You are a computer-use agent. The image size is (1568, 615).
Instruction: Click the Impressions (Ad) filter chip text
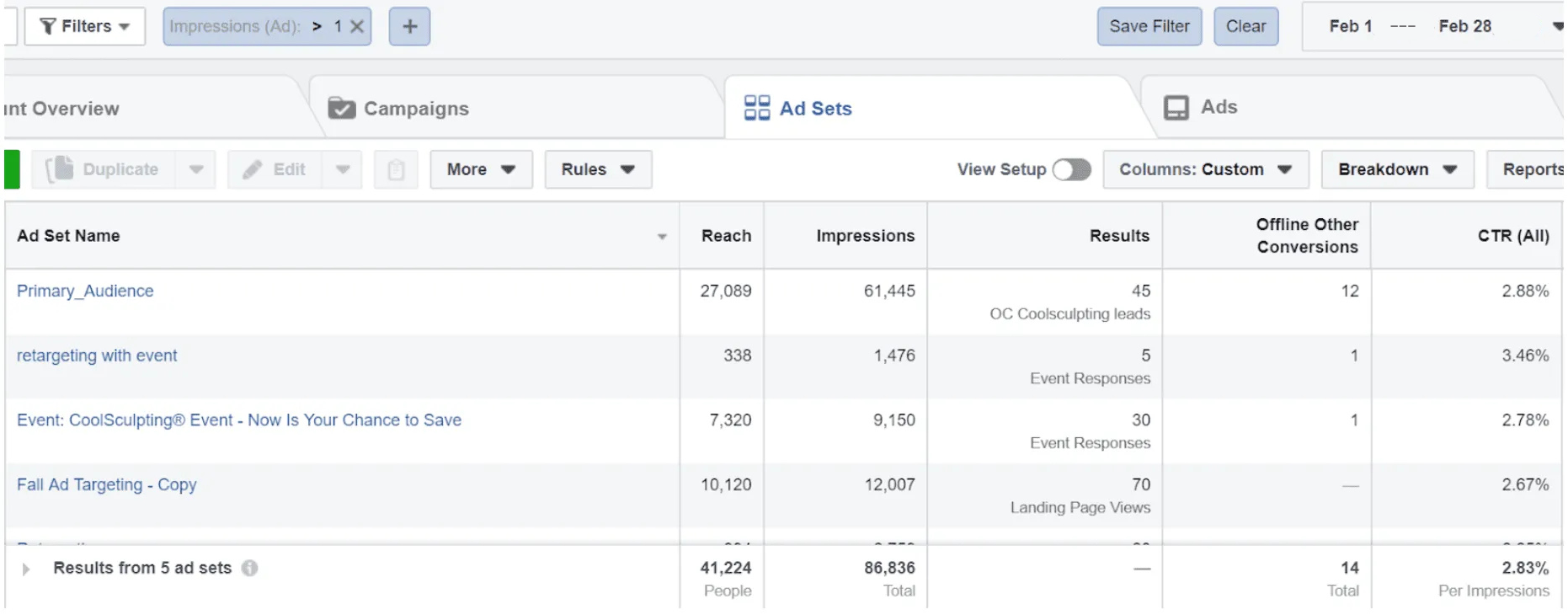[x=235, y=26]
